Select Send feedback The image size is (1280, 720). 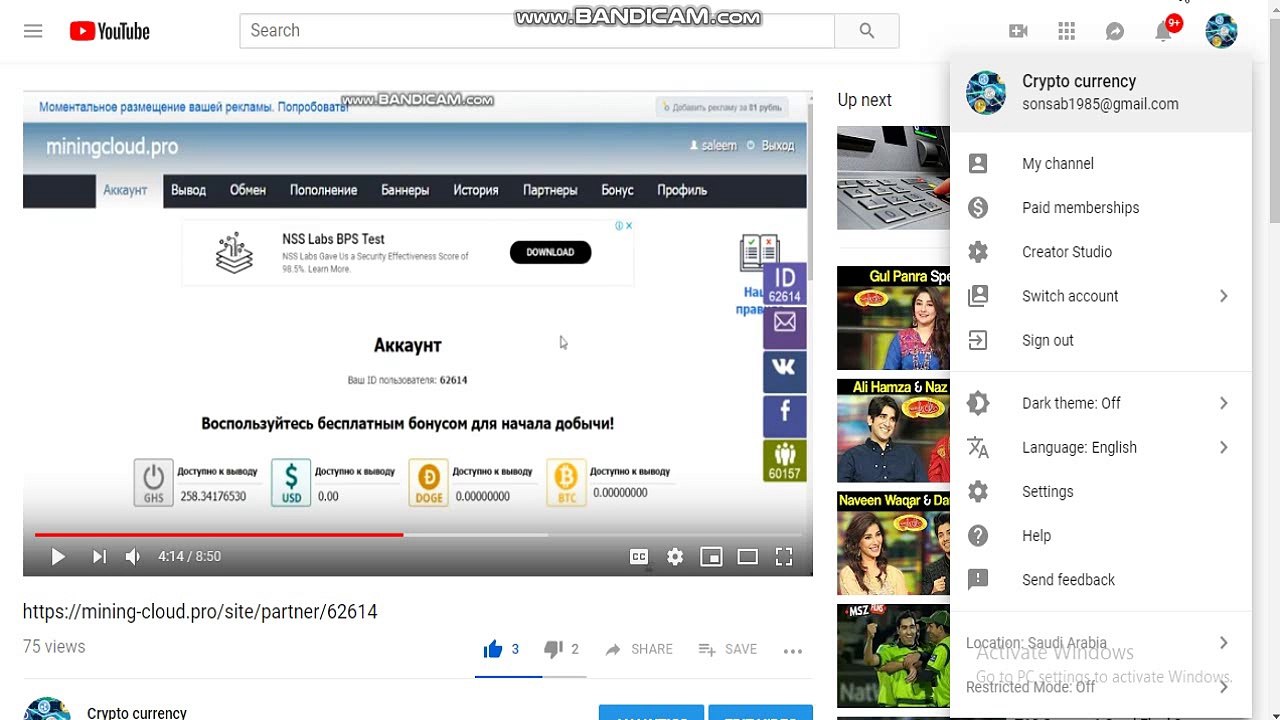(1101, 579)
